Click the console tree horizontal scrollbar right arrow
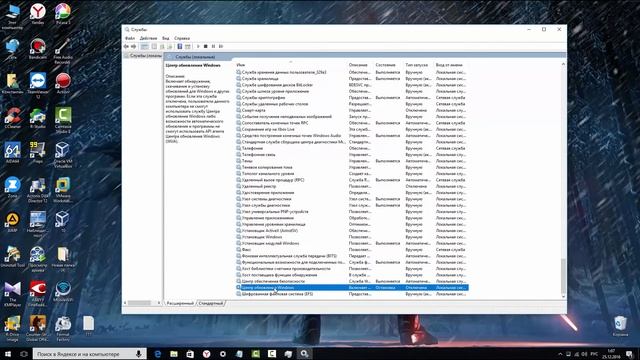The image size is (640, 360). point(159,303)
